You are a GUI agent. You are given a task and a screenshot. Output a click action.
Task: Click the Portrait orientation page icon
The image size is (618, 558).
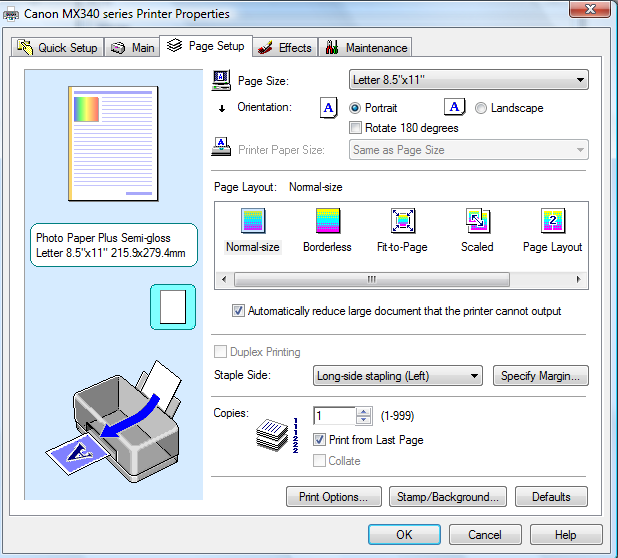pyautogui.click(x=328, y=108)
